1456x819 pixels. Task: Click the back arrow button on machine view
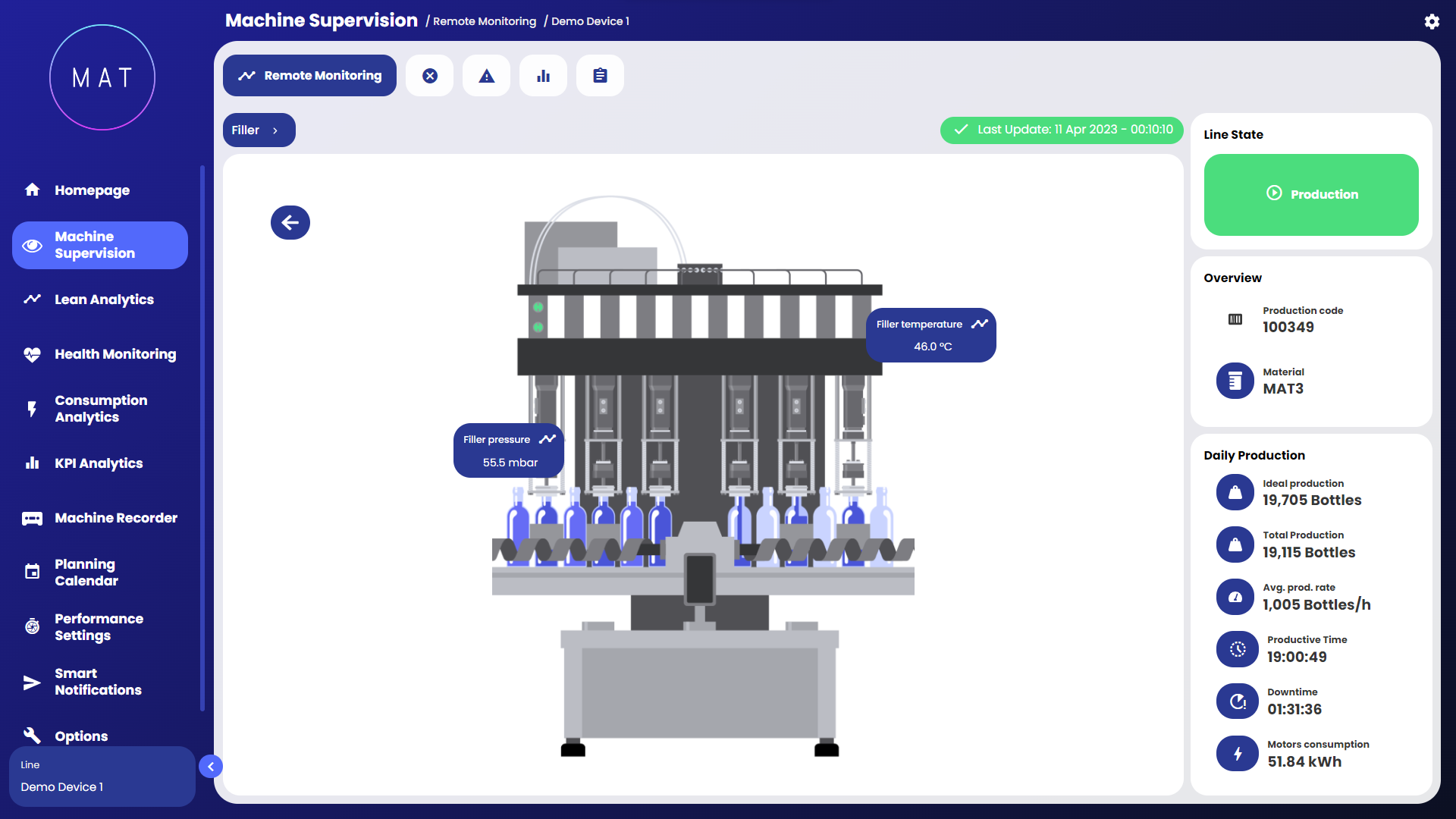[290, 222]
